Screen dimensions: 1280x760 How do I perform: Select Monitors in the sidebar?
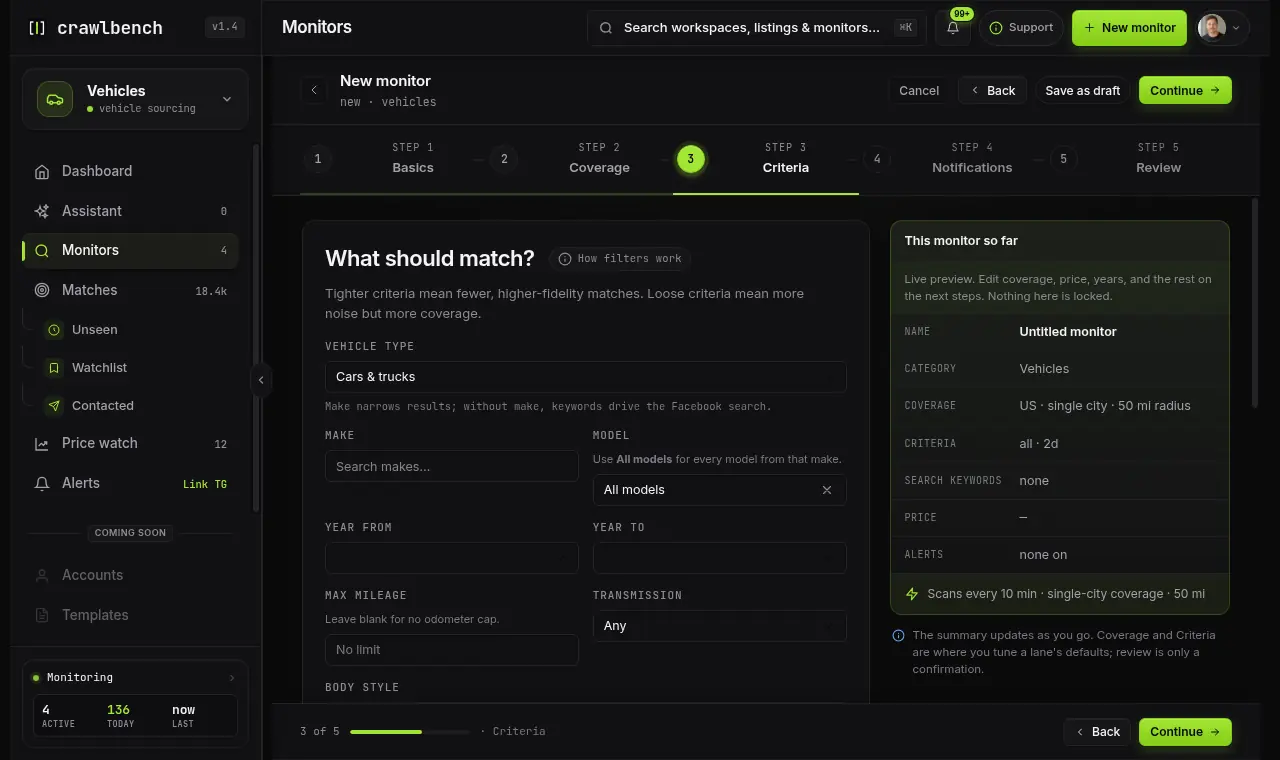click(130, 250)
